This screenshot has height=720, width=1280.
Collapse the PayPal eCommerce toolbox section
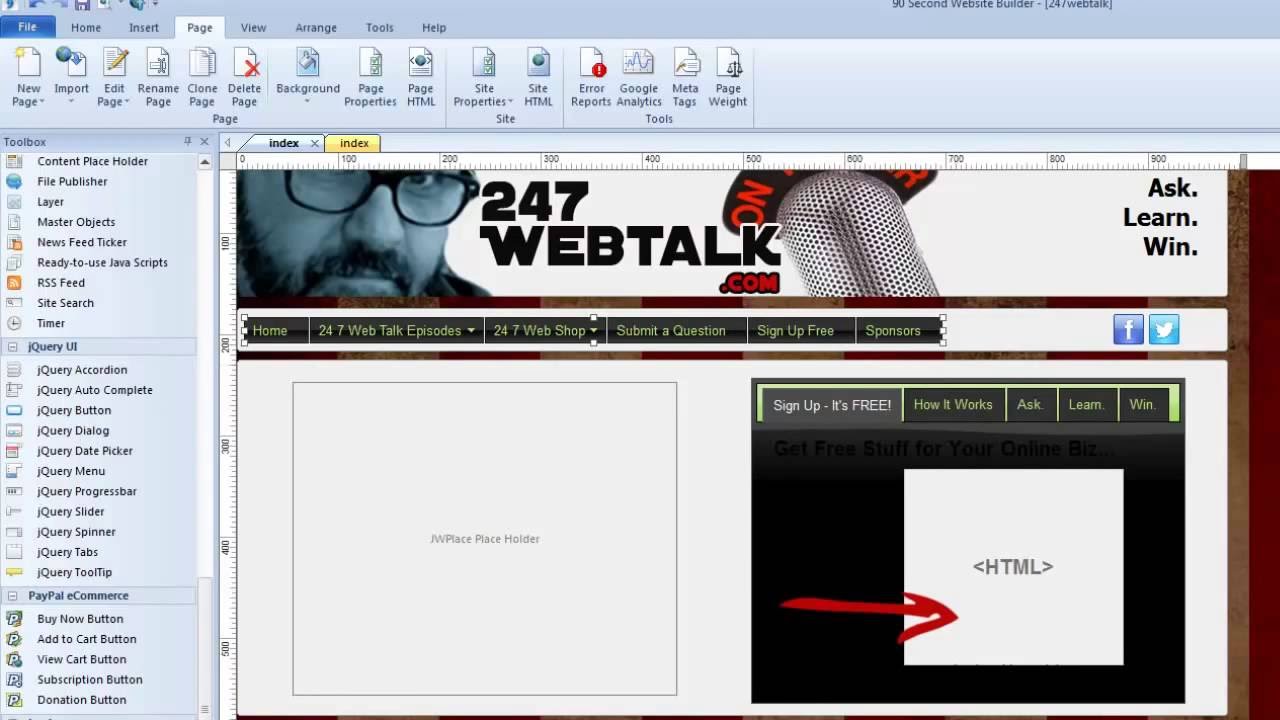[x=13, y=595]
